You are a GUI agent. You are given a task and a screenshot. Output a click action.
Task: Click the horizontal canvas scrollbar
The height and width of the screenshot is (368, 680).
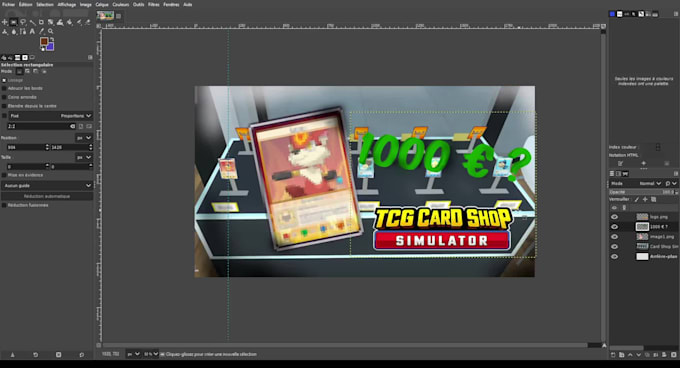(x=345, y=345)
